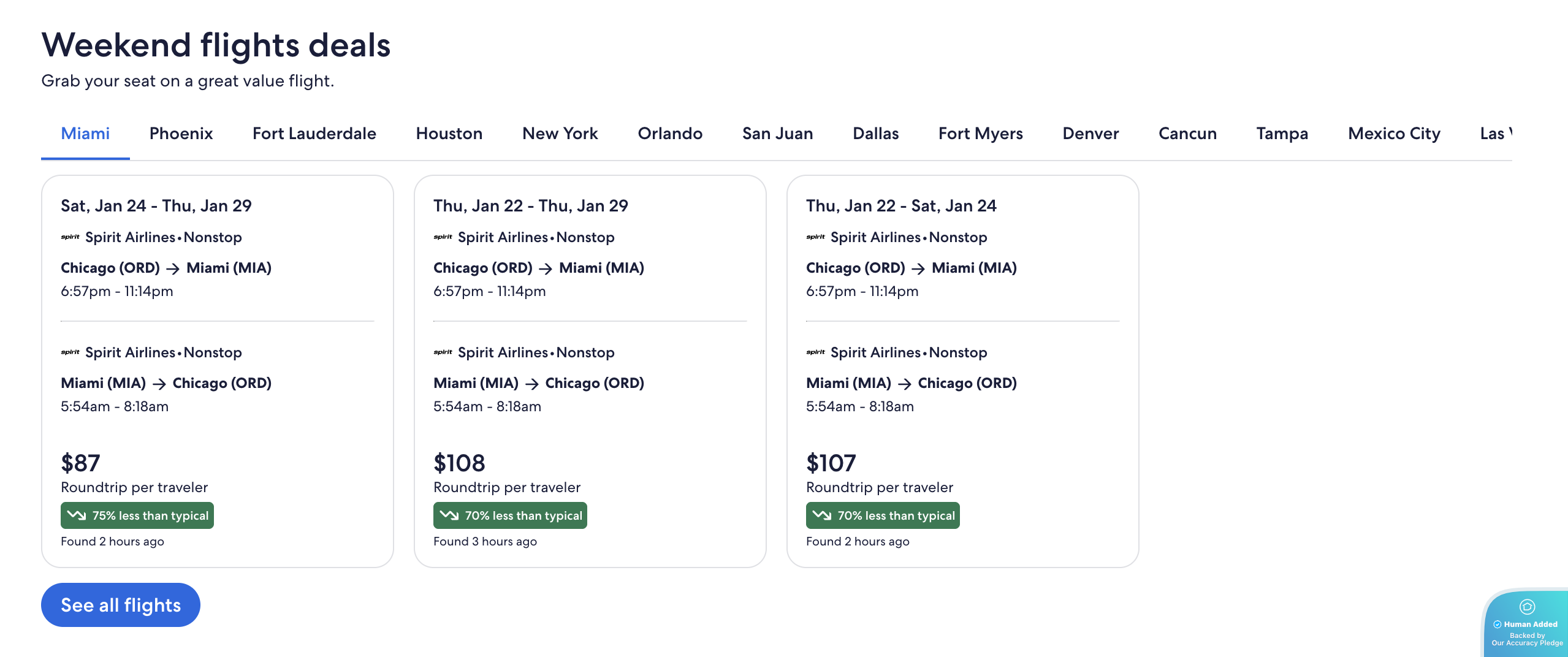Select the Cancun deals tab

coord(1187,134)
